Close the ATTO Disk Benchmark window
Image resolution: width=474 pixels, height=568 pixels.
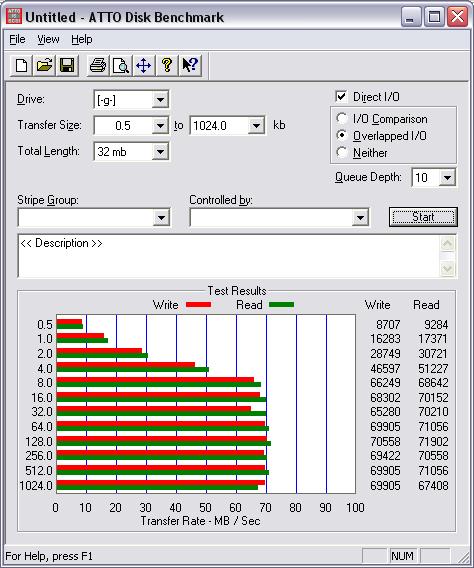[457, 17]
